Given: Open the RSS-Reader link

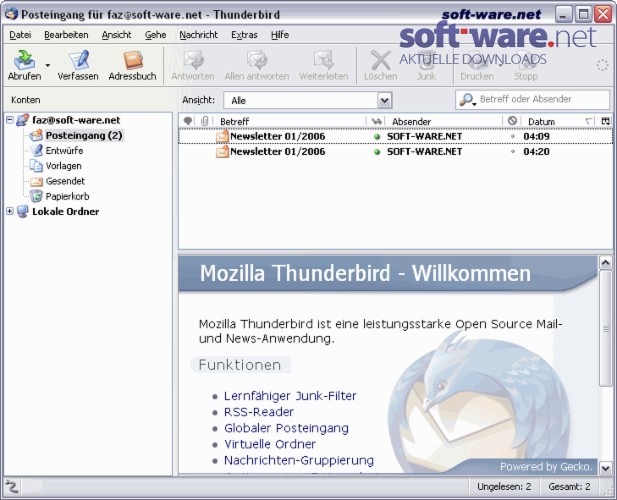Looking at the screenshot, I should (x=259, y=412).
